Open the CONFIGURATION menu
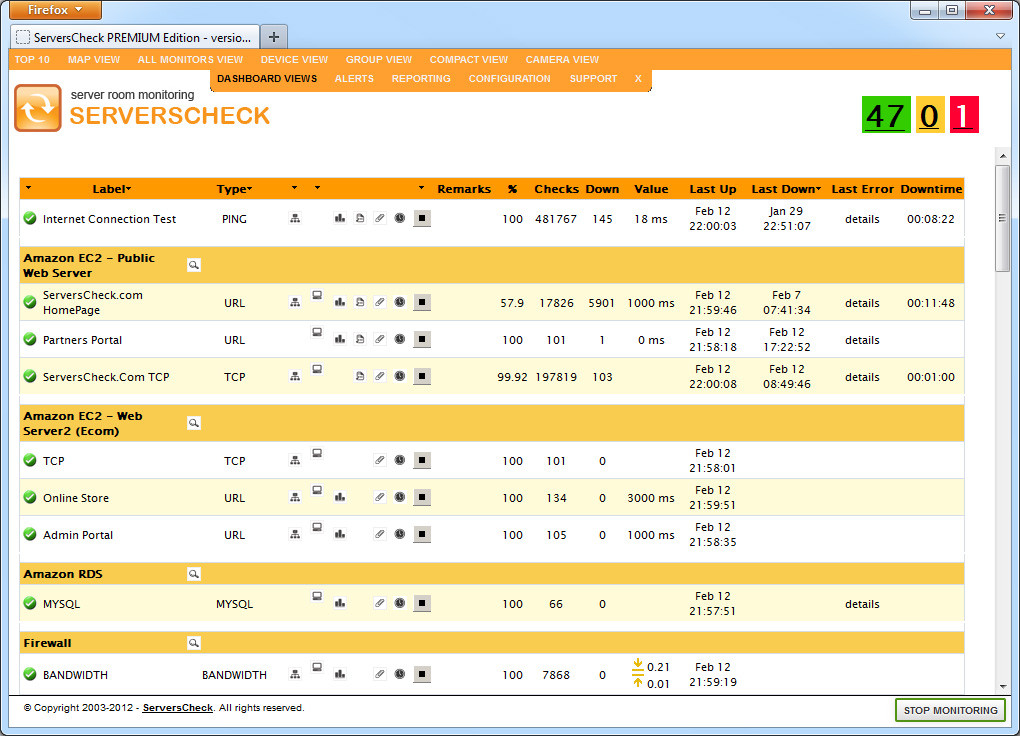The width and height of the screenshot is (1020, 736). [x=509, y=78]
